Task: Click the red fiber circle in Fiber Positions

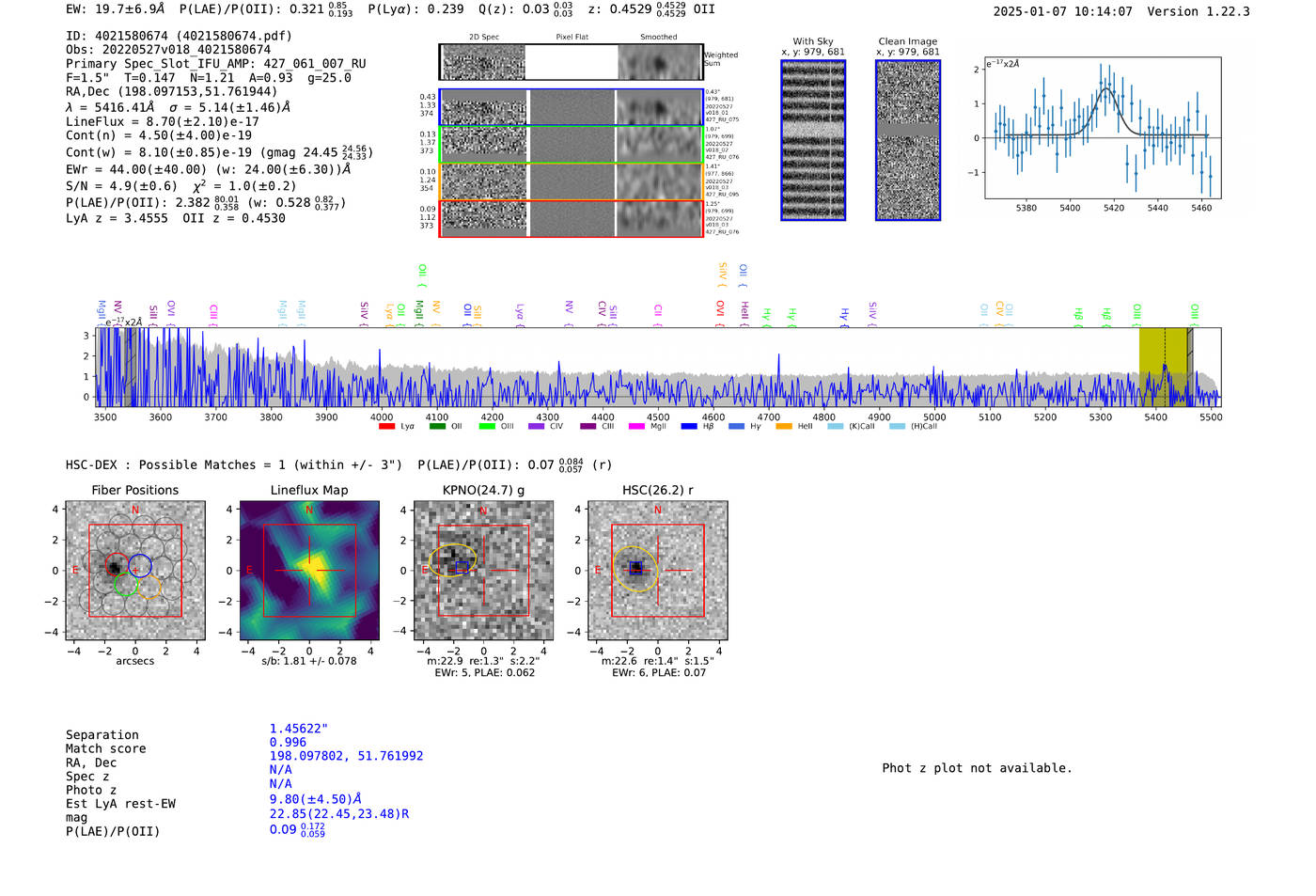Action: tap(117, 567)
